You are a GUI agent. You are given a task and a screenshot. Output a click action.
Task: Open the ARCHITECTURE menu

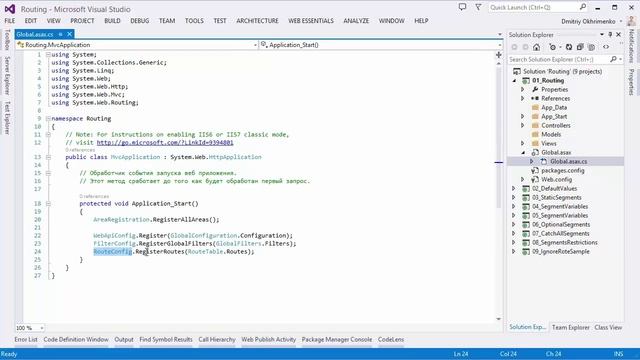click(257, 21)
